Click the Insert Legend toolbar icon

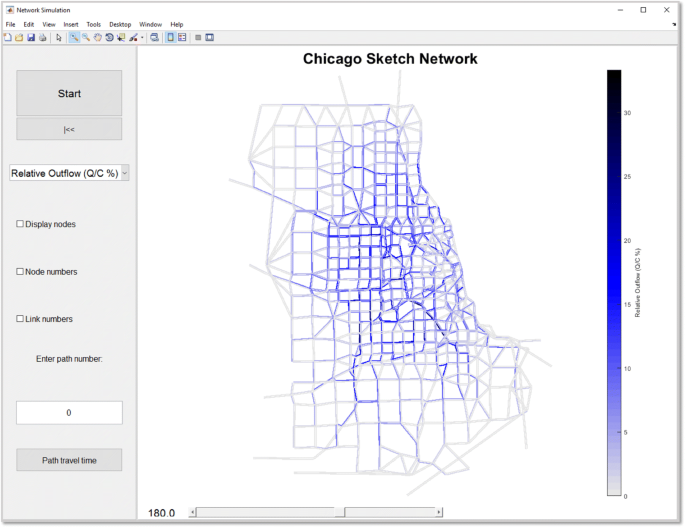[182, 38]
